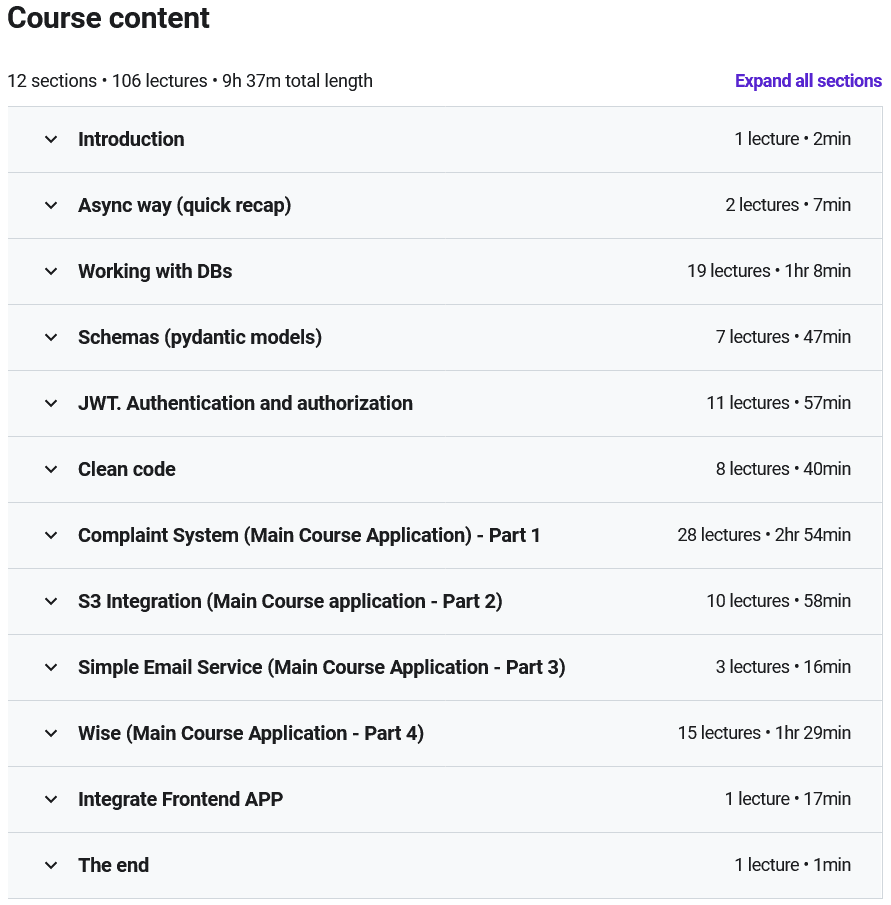
Task: Click the chevron arrow for Working with DBs
Action: [51, 272]
